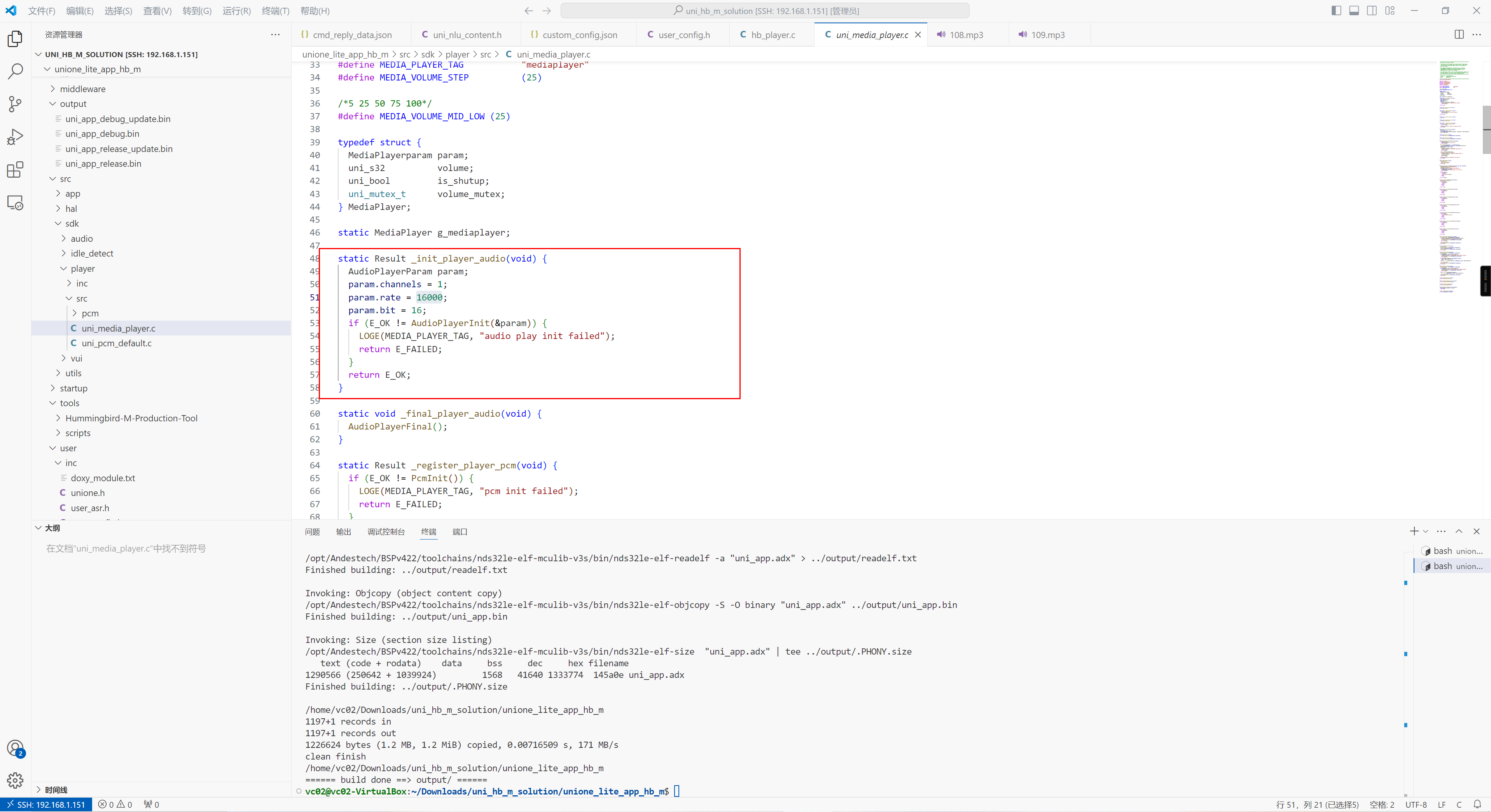Open the 终端(T) menu

pyautogui.click(x=276, y=11)
